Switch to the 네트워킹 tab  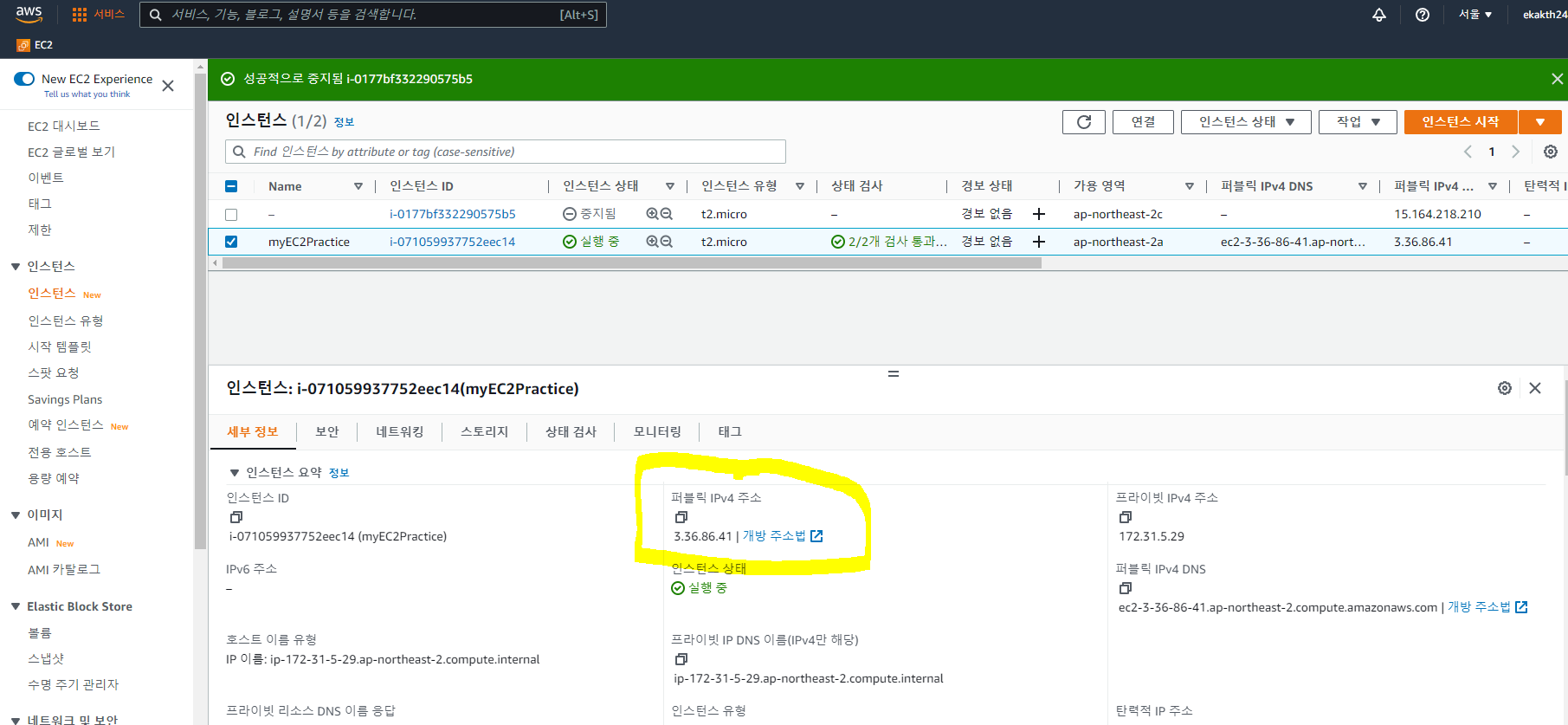point(400,431)
